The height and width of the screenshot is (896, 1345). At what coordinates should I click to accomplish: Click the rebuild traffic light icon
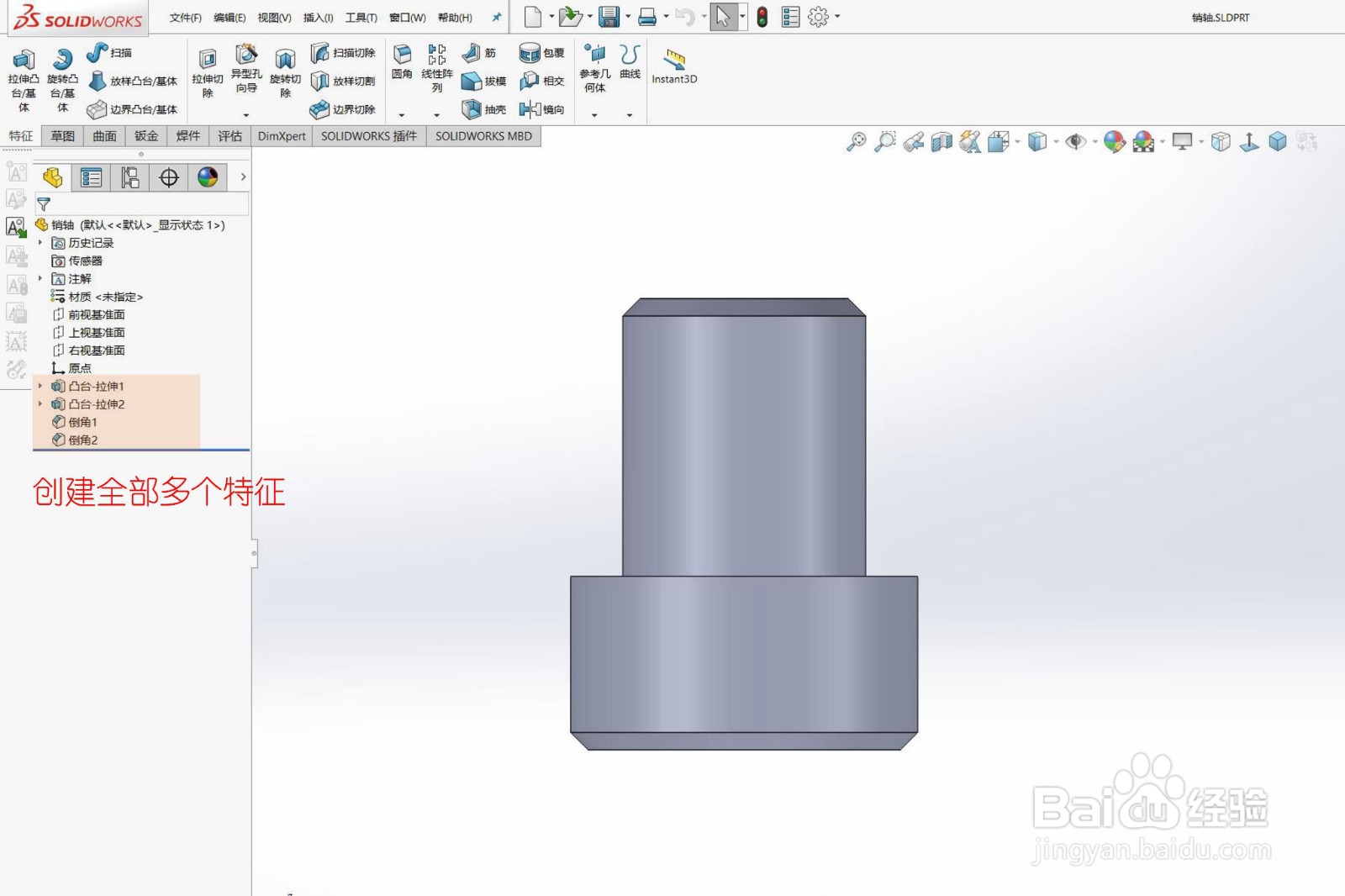click(x=762, y=17)
